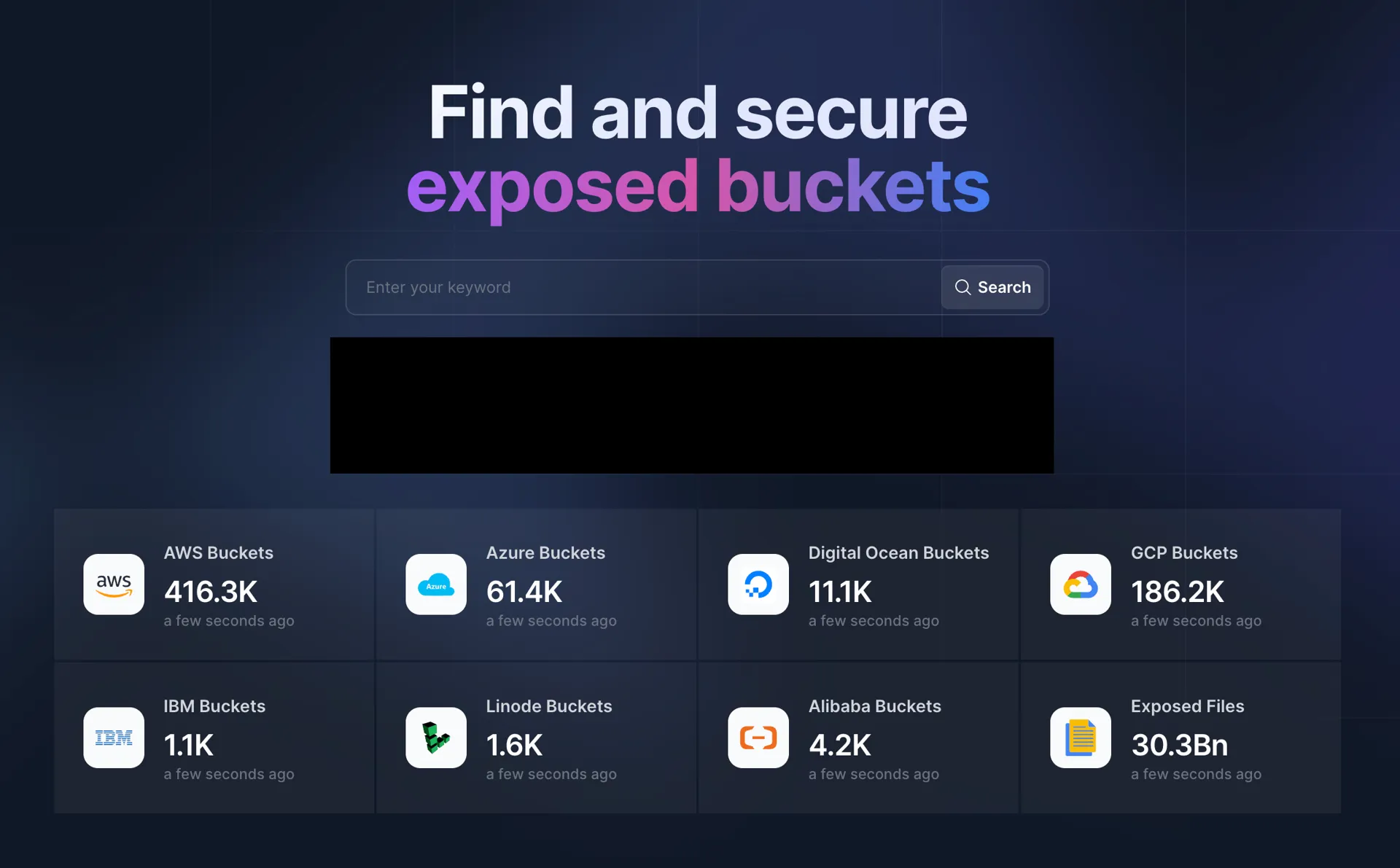This screenshot has width=1400, height=868.
Task: Click the Digital Ocean logo icon
Action: click(x=758, y=584)
